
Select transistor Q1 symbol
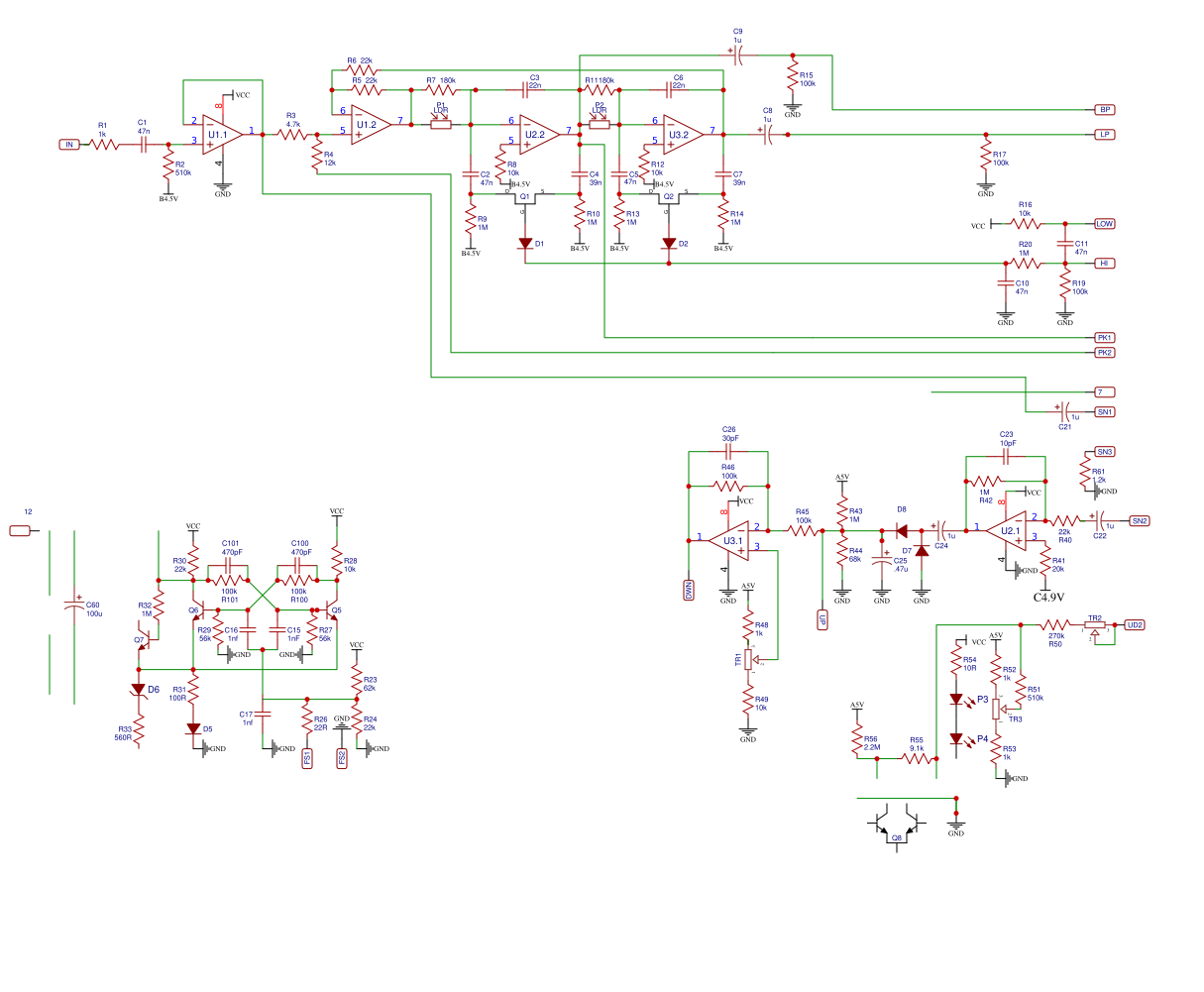pyautogui.click(x=525, y=196)
